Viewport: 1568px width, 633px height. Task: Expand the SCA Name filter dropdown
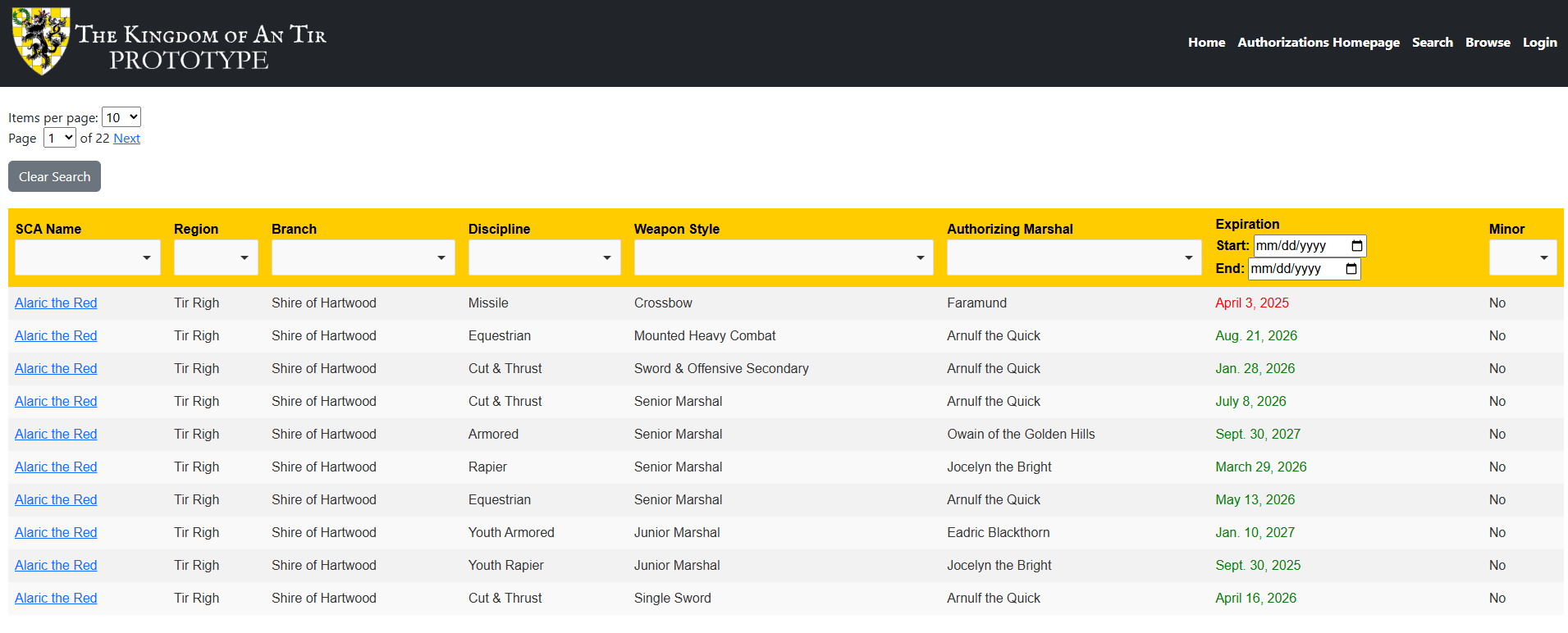tap(87, 257)
